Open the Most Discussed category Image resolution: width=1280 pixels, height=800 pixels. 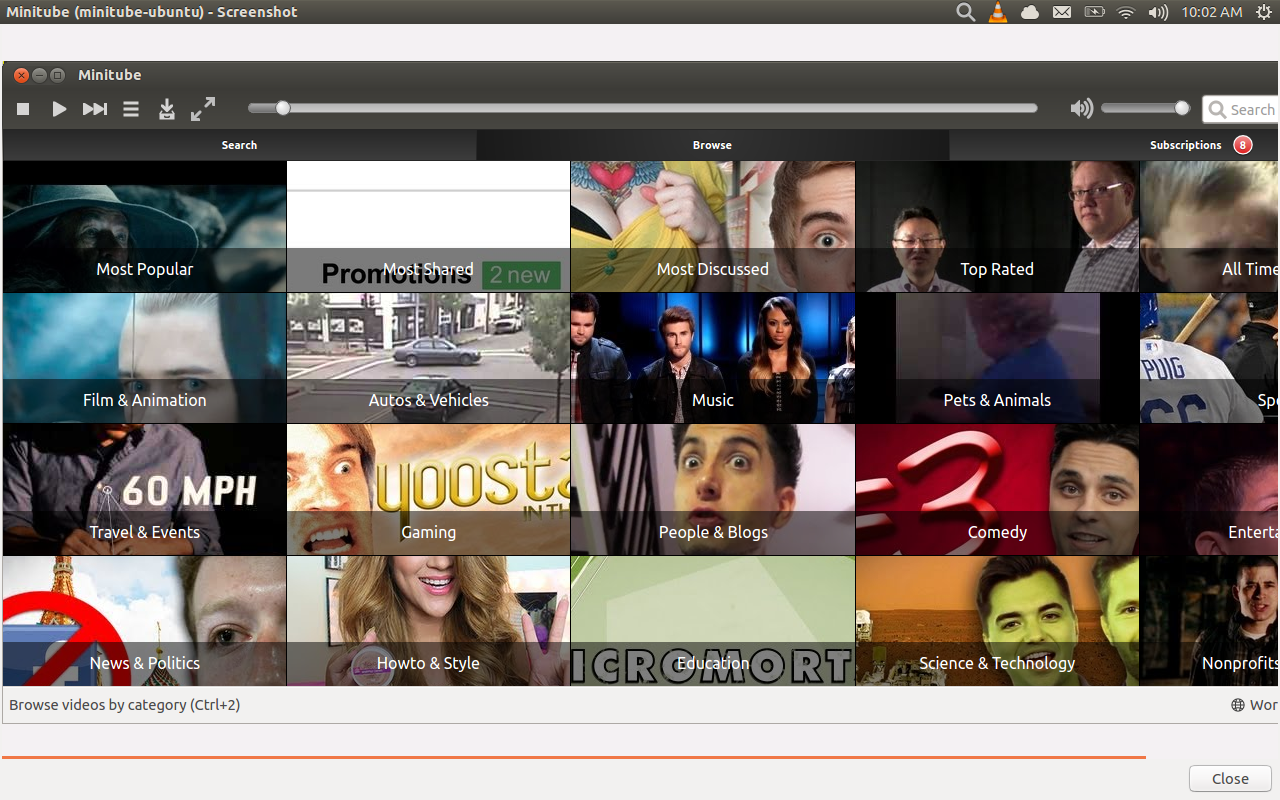pos(712,227)
